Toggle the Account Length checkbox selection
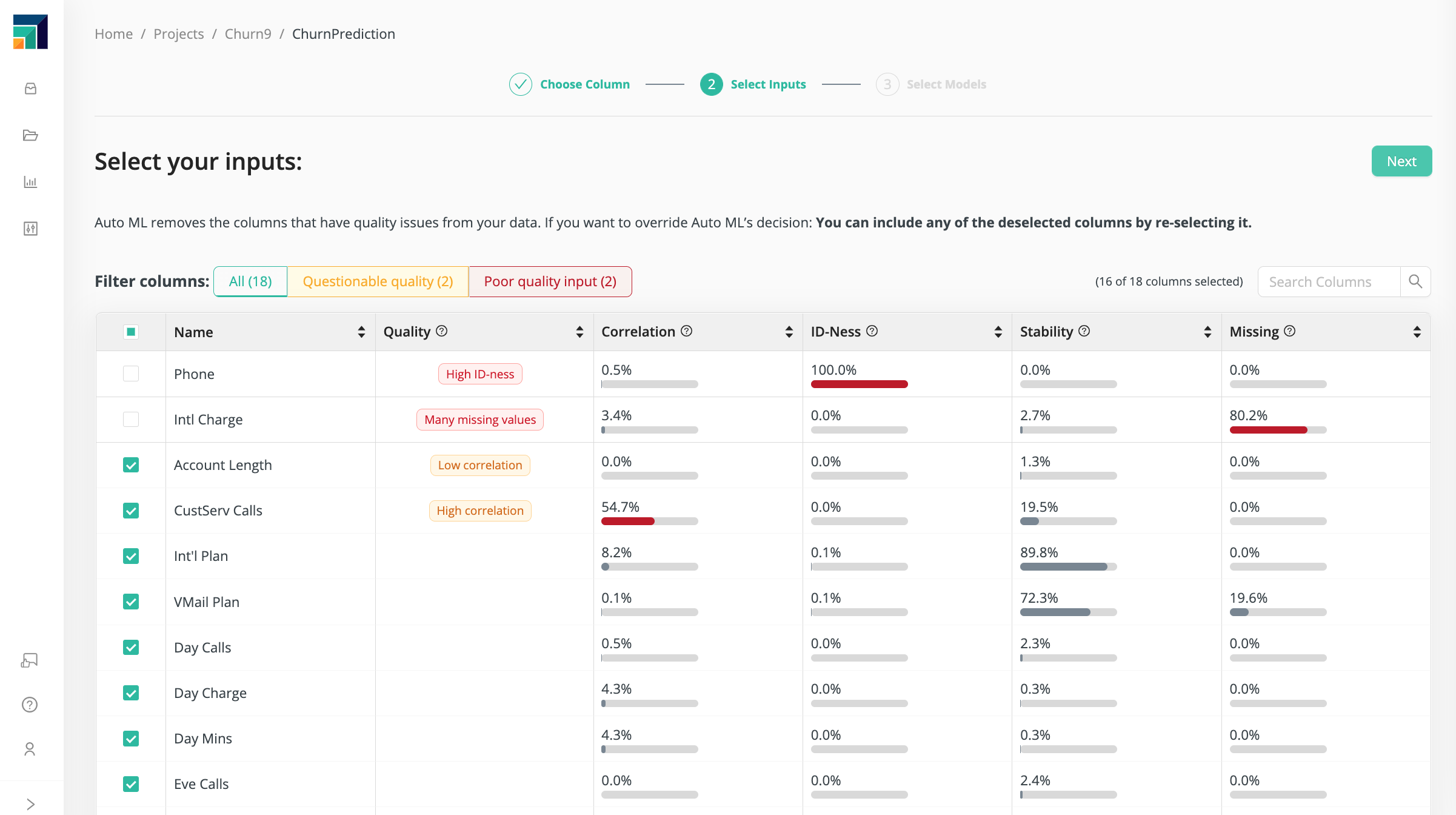The image size is (1456, 815). [131, 465]
